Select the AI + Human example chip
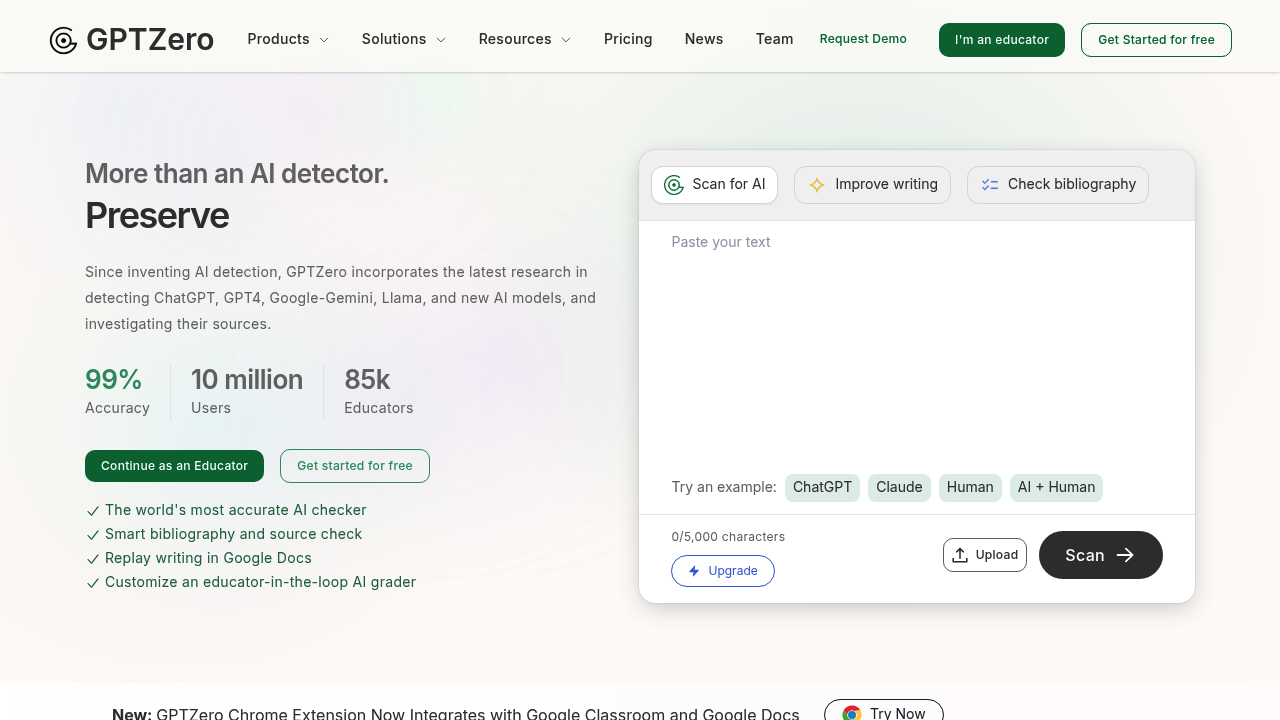The image size is (1280, 720). coord(1056,488)
